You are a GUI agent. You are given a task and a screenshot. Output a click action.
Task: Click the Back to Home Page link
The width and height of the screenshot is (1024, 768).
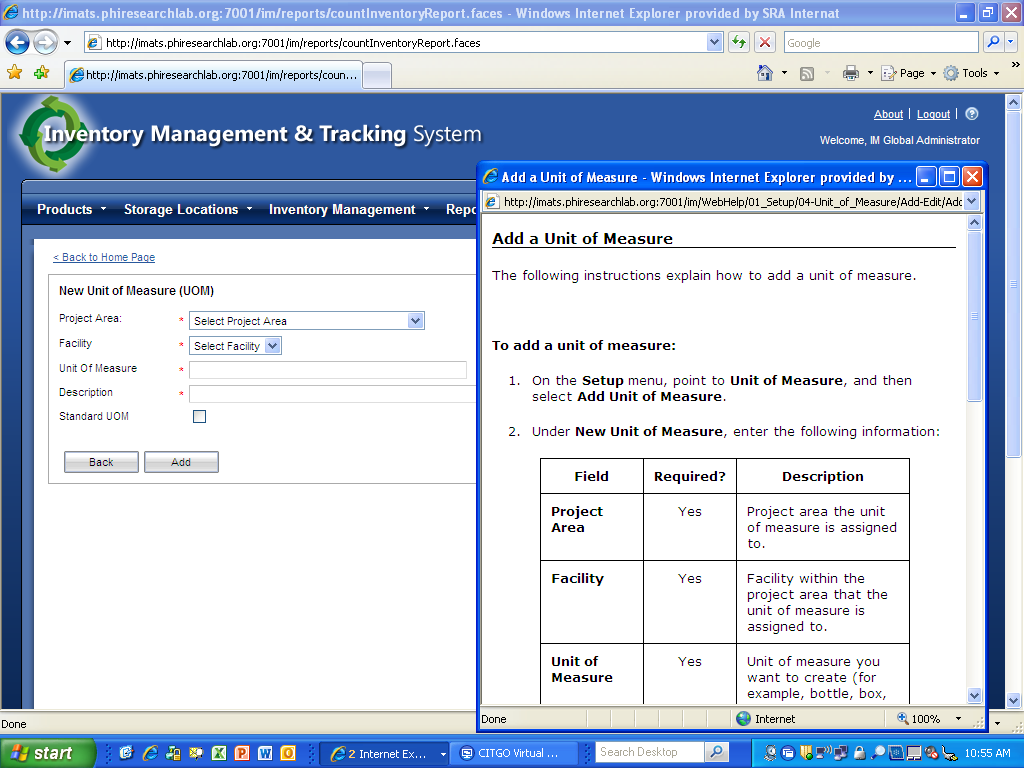[x=104, y=257]
